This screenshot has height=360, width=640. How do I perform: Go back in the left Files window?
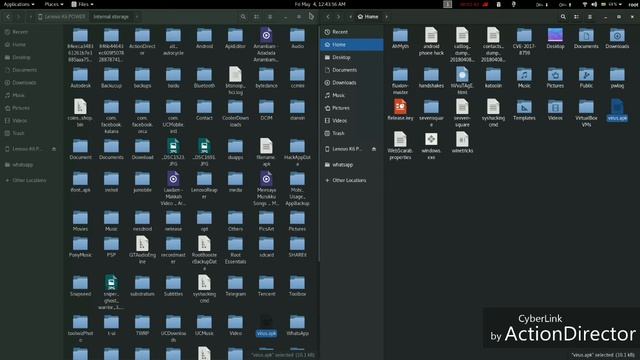8,17
